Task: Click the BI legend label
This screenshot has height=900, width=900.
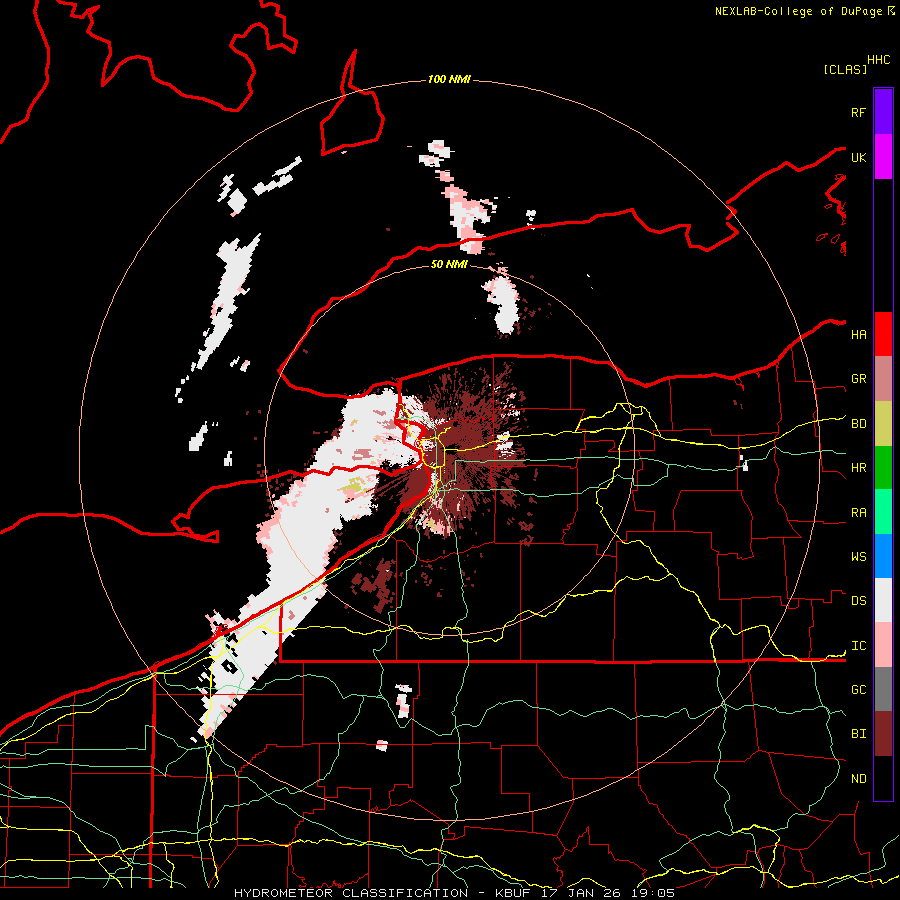Action: click(x=858, y=734)
